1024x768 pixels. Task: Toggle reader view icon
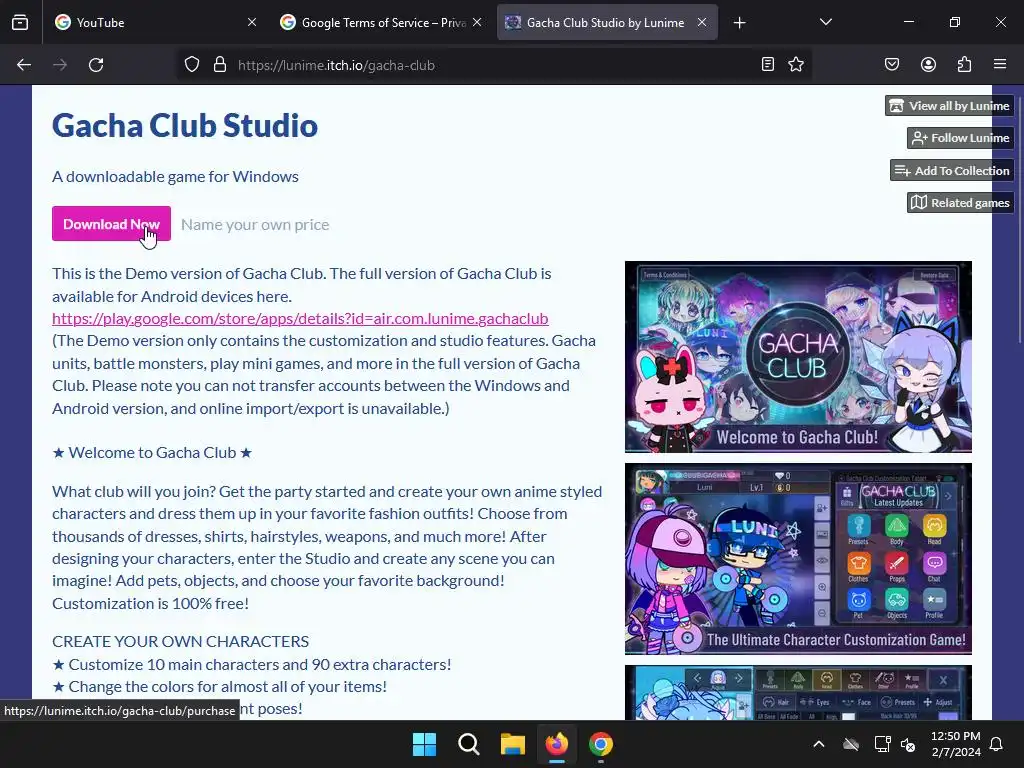click(x=768, y=64)
